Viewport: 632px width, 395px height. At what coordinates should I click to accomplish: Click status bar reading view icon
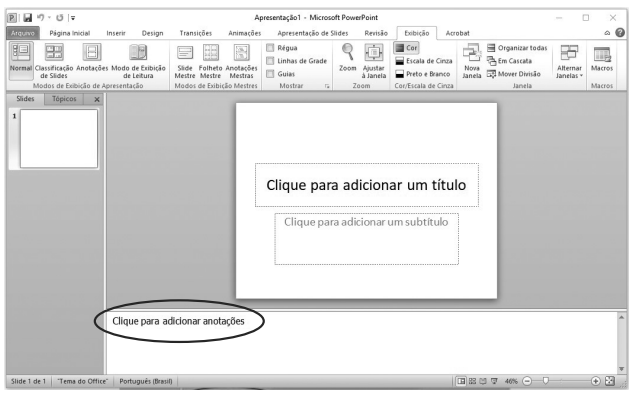483,381
